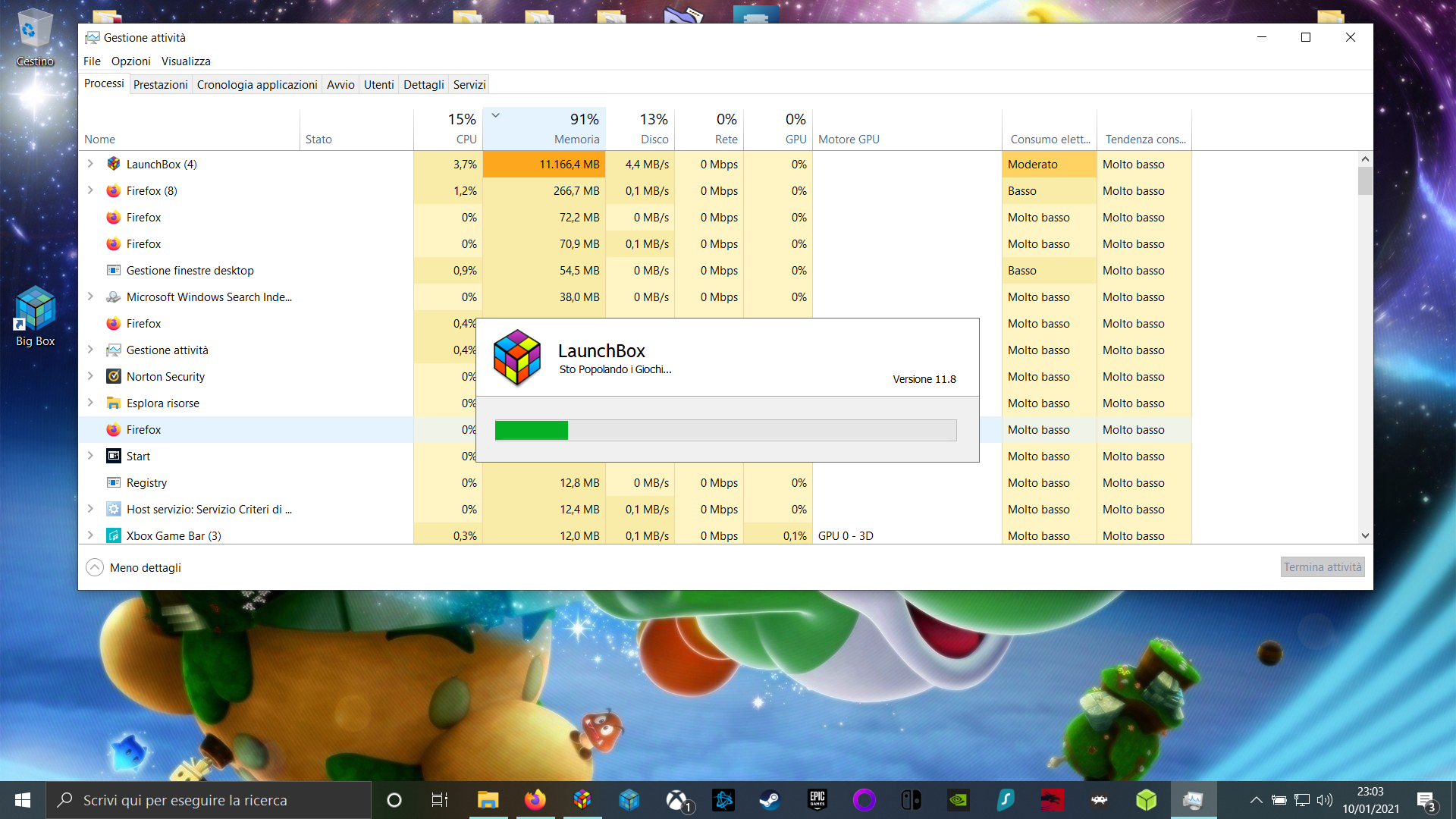Click the taskbar search box
Screen dimensions: 1456x819
click(x=209, y=800)
